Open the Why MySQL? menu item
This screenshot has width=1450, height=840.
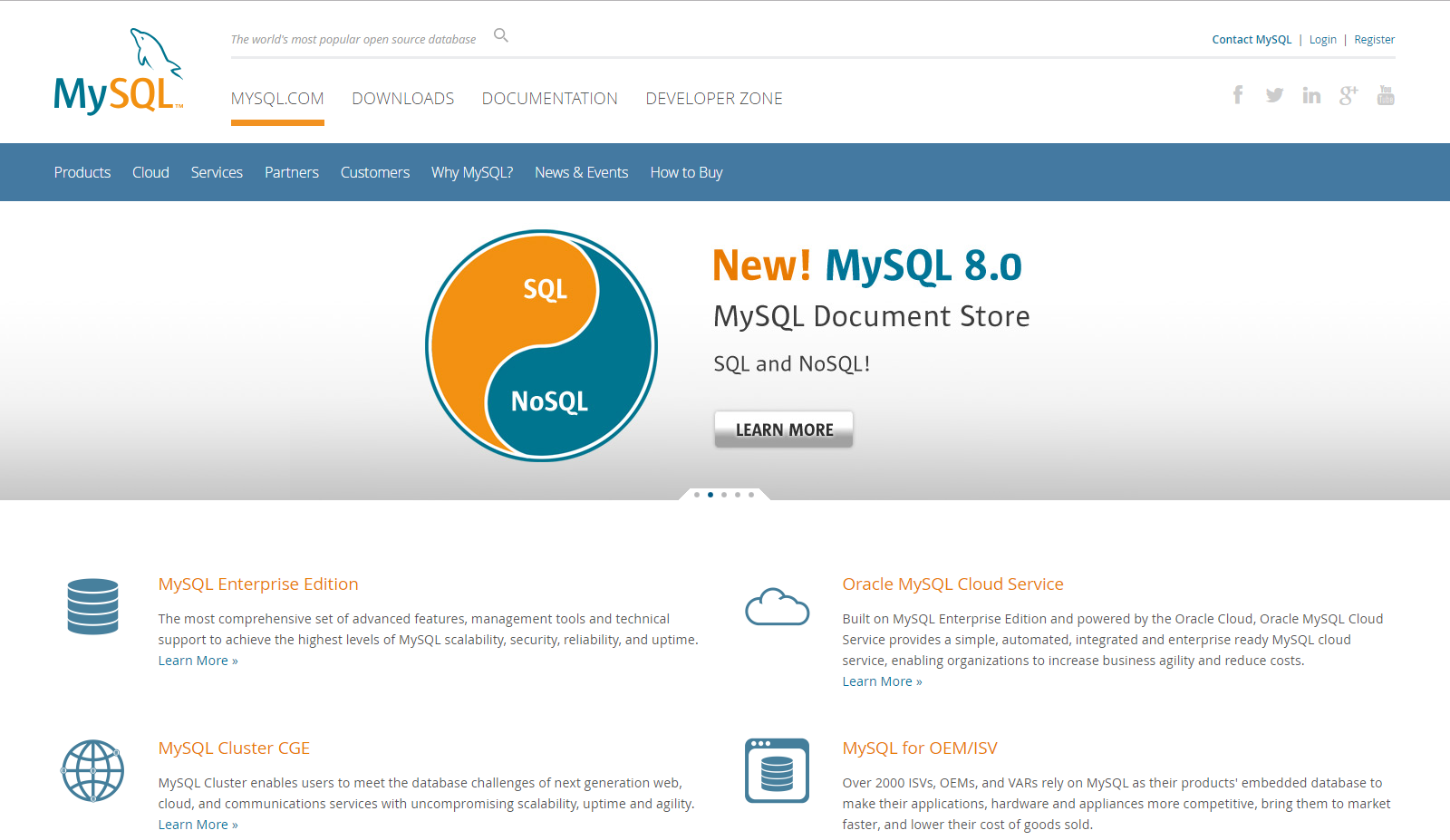[472, 172]
